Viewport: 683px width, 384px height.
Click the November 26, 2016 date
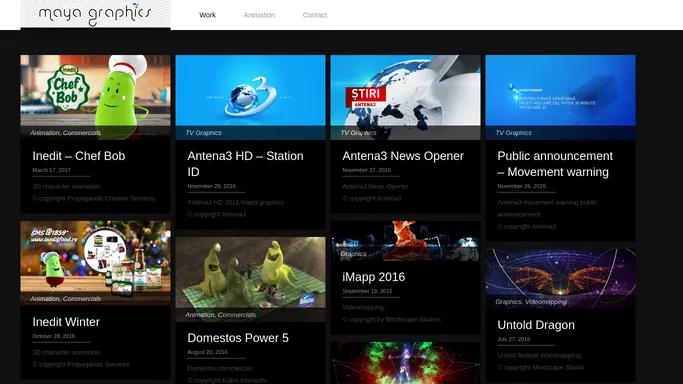(x=521, y=186)
